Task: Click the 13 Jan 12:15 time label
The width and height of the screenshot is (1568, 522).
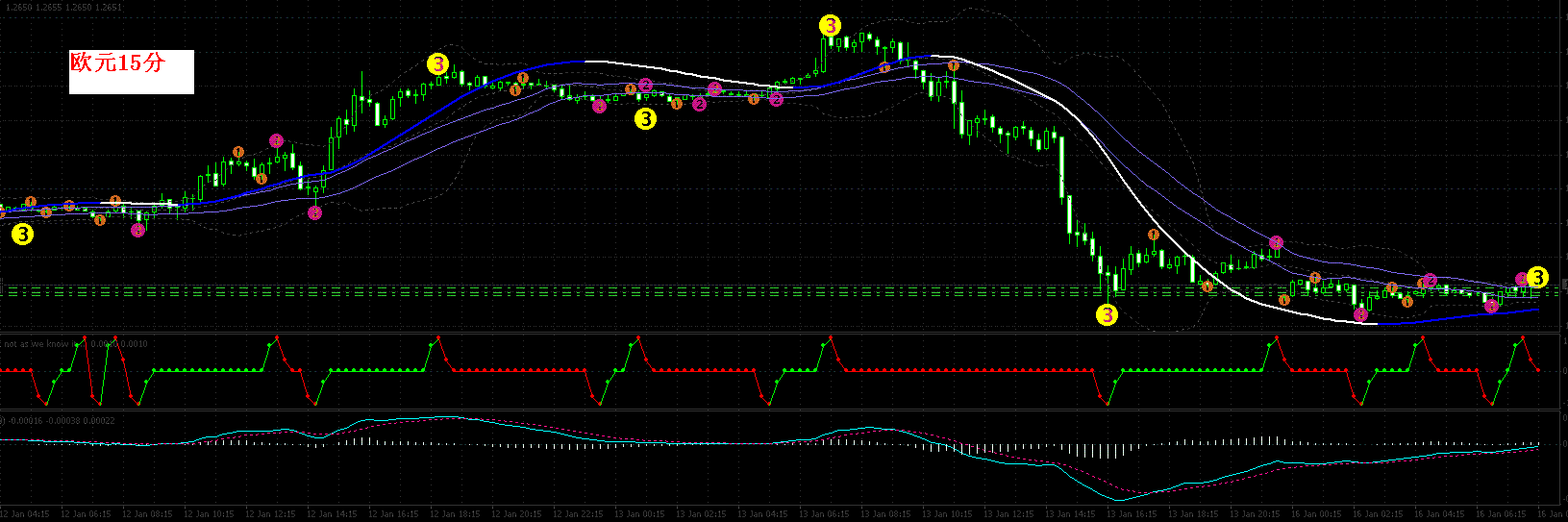Action: coord(1008,514)
